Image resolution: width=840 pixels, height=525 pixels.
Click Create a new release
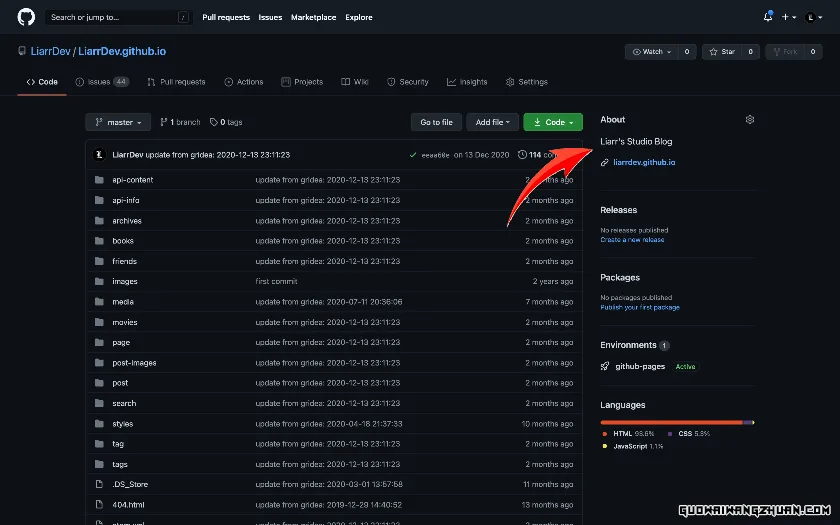(x=632, y=239)
